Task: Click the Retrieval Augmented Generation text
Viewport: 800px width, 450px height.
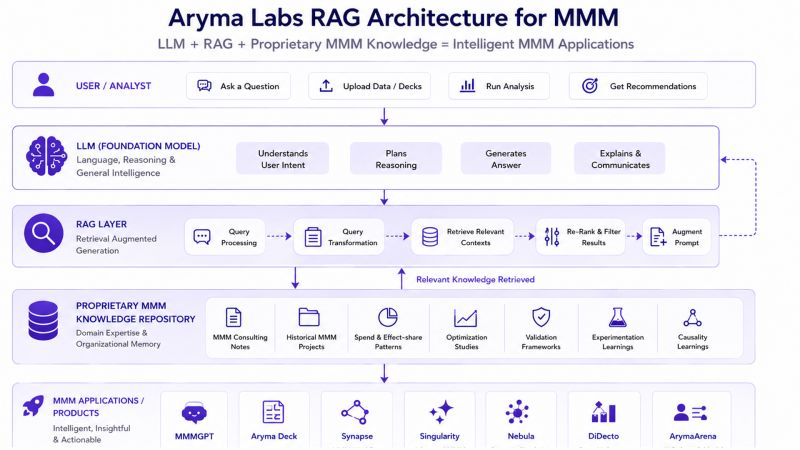Action: click(116, 244)
